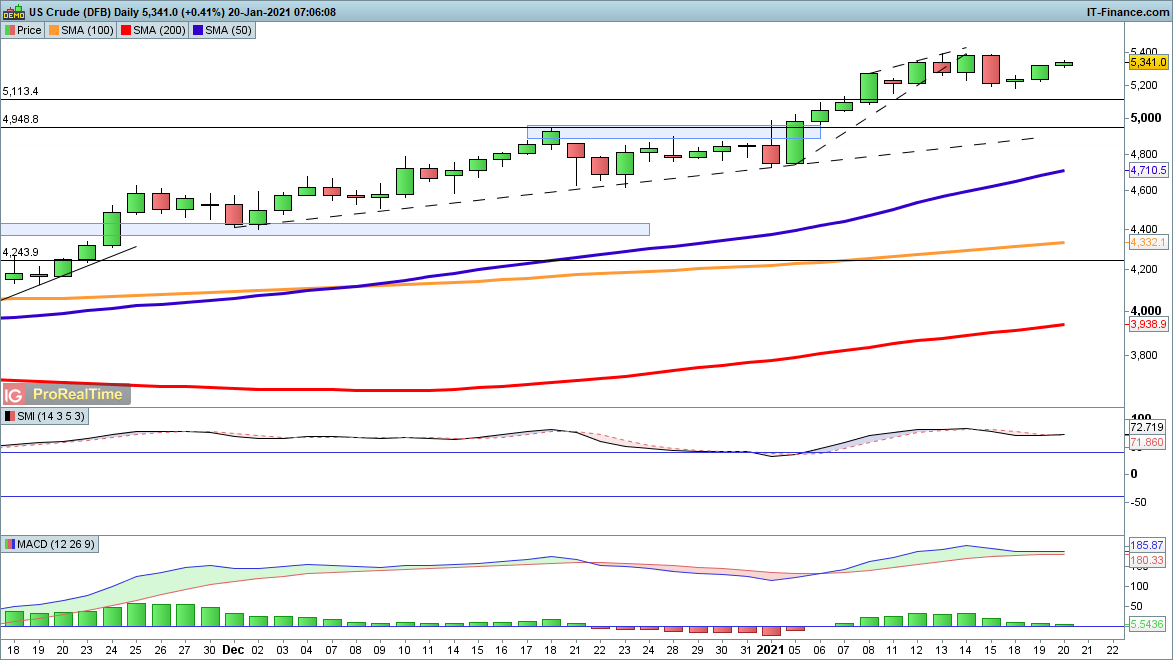Click the ProRealTime watermark text
This screenshot has width=1173, height=660.
(x=78, y=394)
